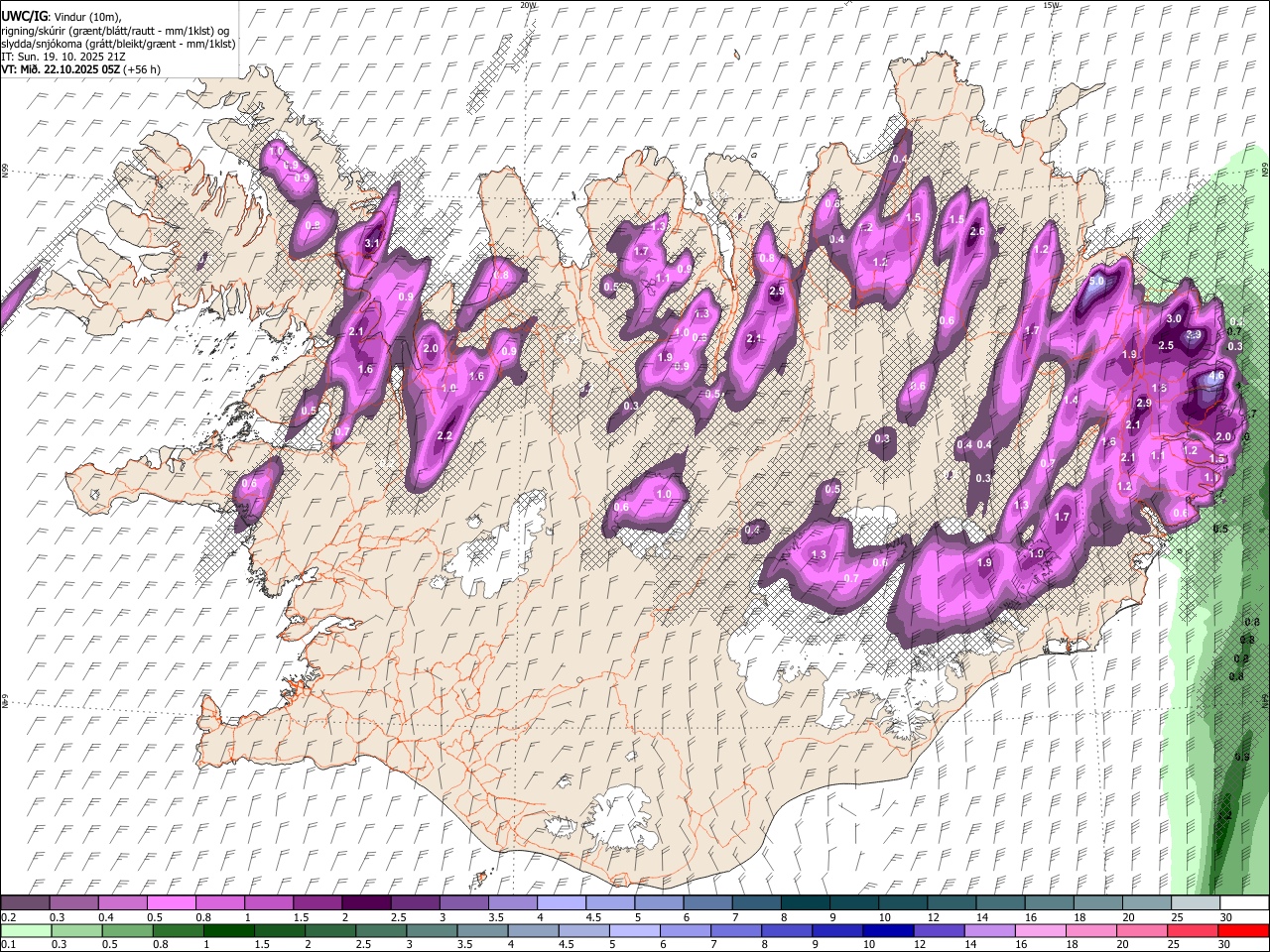Click the "5.0" precipitation value on the map
The image size is (1270, 952).
coord(1096,282)
